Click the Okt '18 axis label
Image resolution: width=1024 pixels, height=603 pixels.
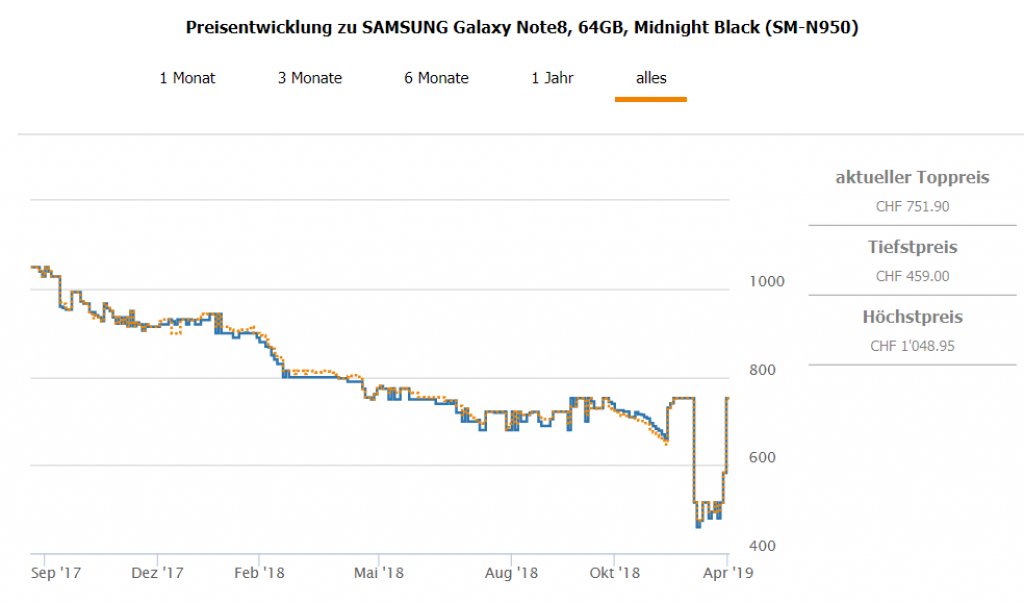[x=614, y=574]
